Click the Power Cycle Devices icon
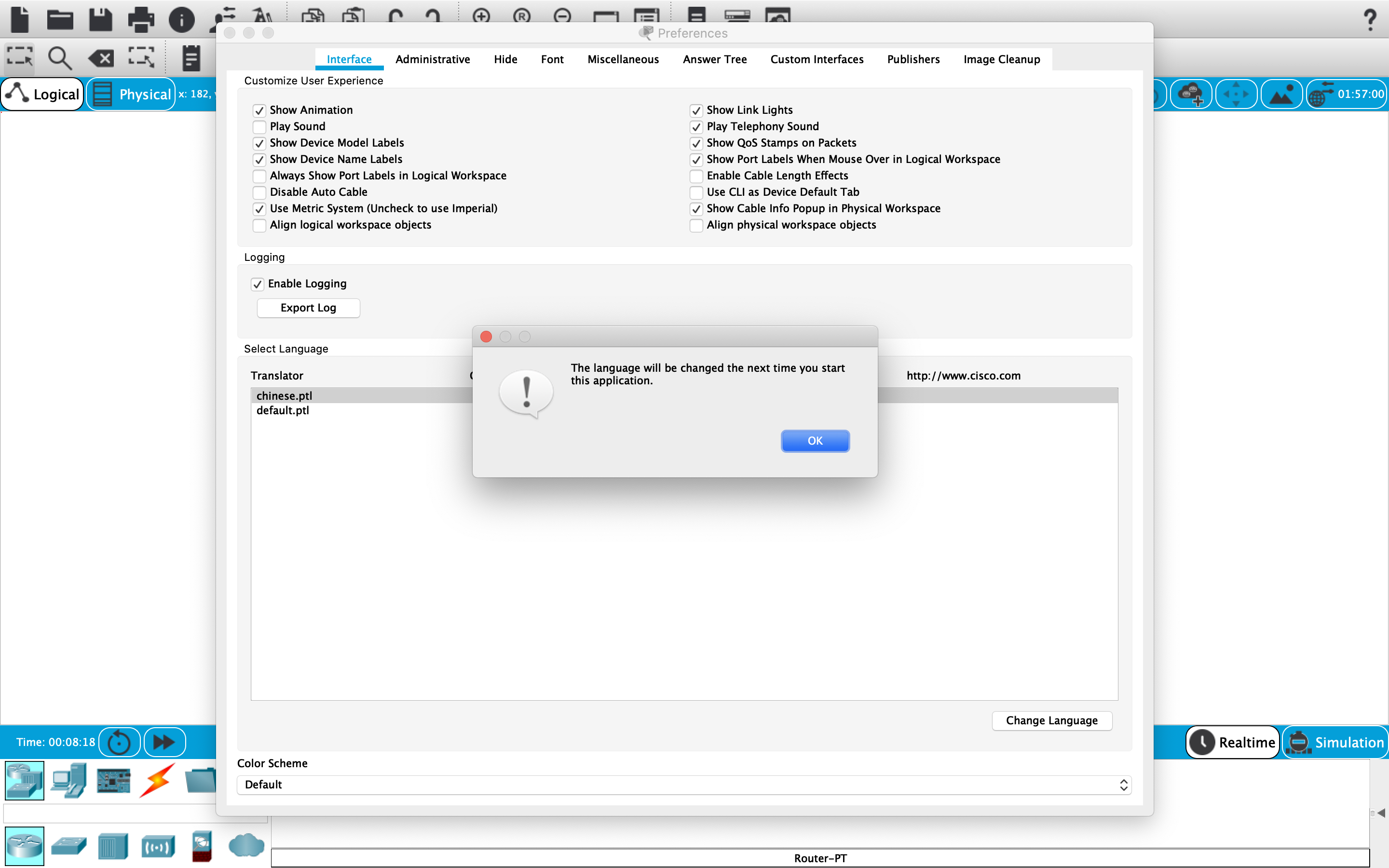 pos(120,742)
